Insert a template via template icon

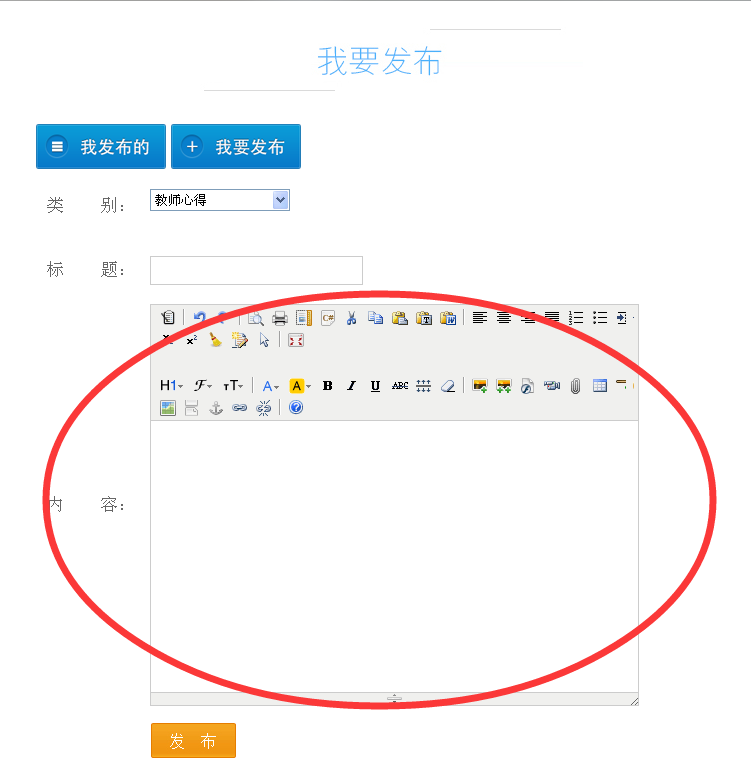[x=304, y=318]
